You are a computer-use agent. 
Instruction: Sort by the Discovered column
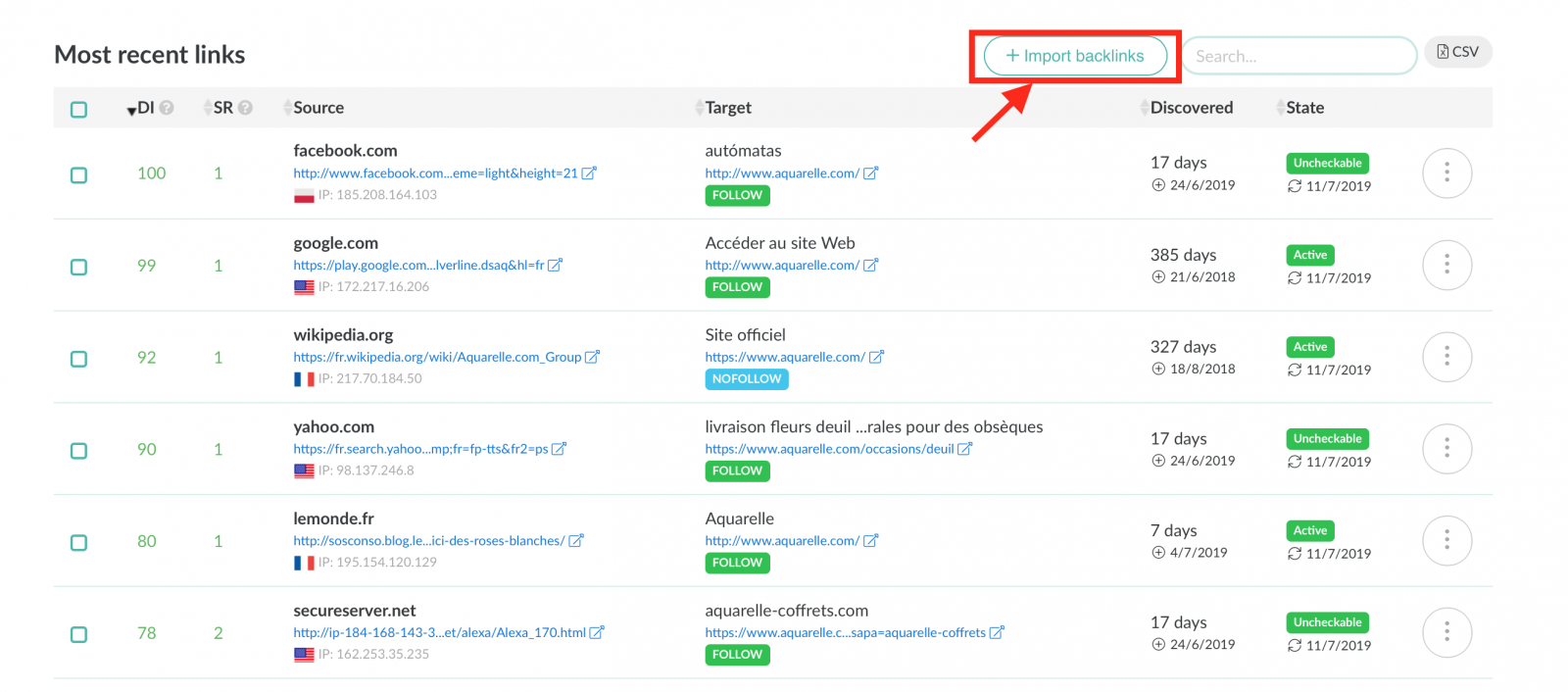click(x=1187, y=108)
